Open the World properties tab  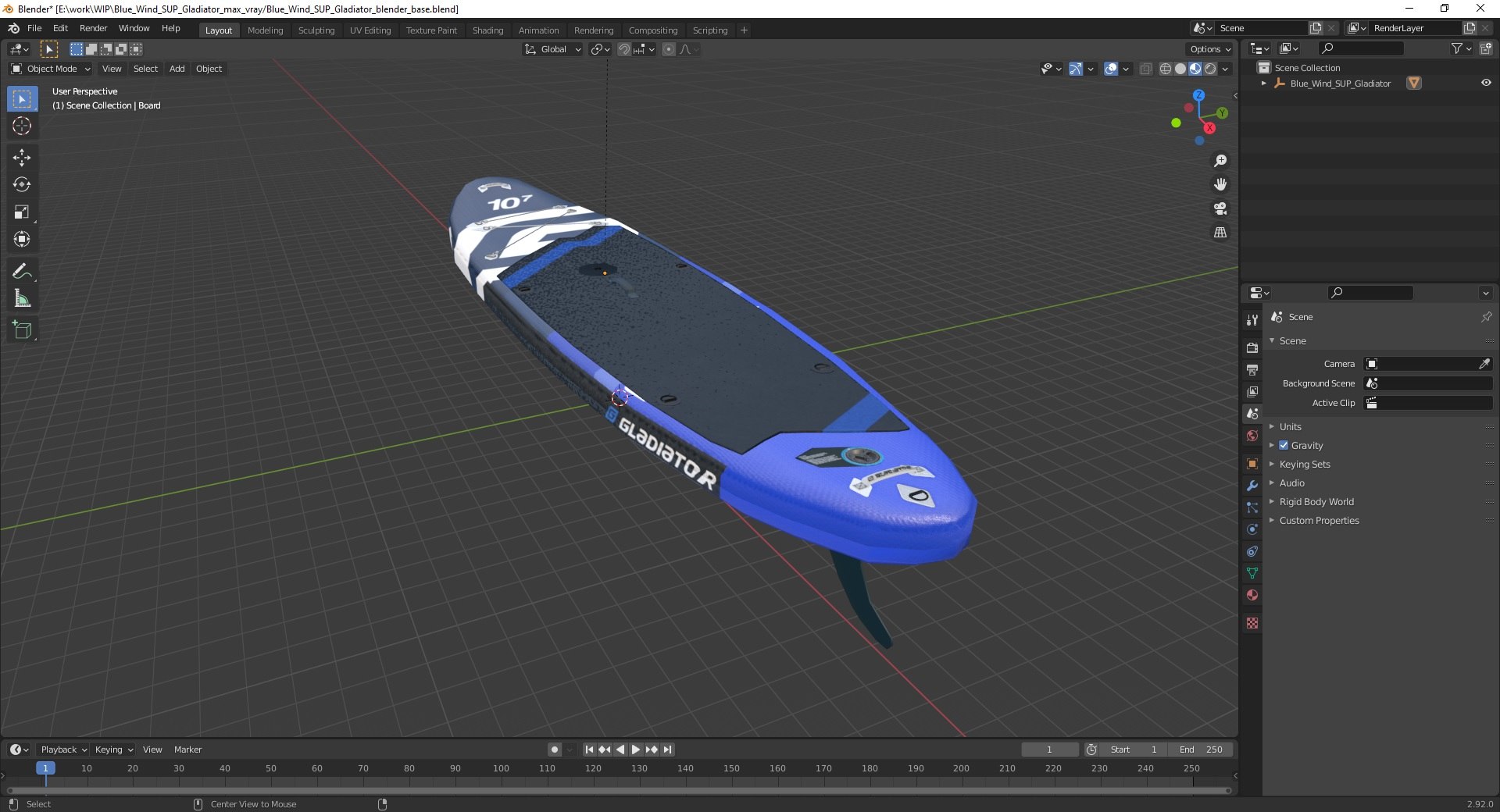[x=1252, y=436]
